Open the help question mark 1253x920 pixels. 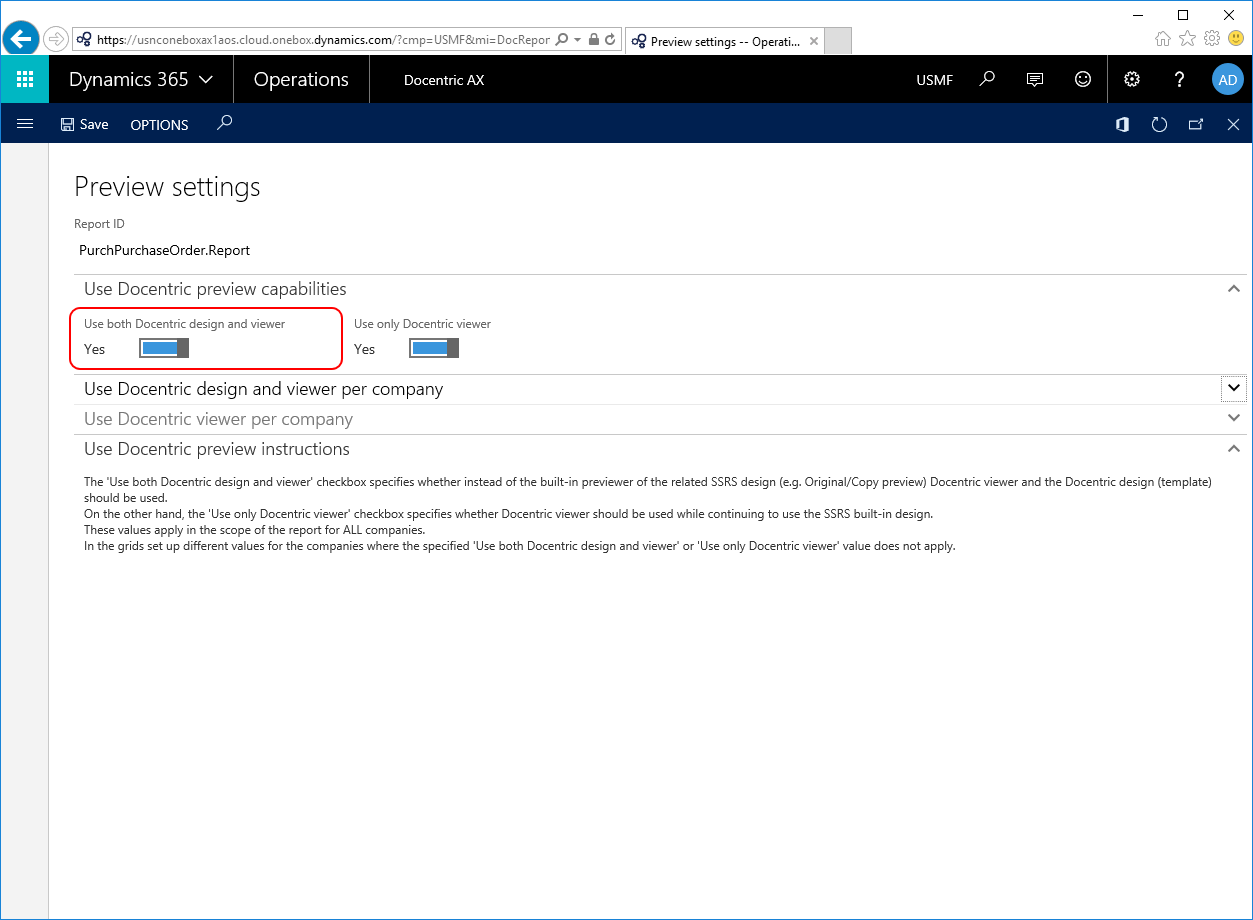click(1180, 79)
